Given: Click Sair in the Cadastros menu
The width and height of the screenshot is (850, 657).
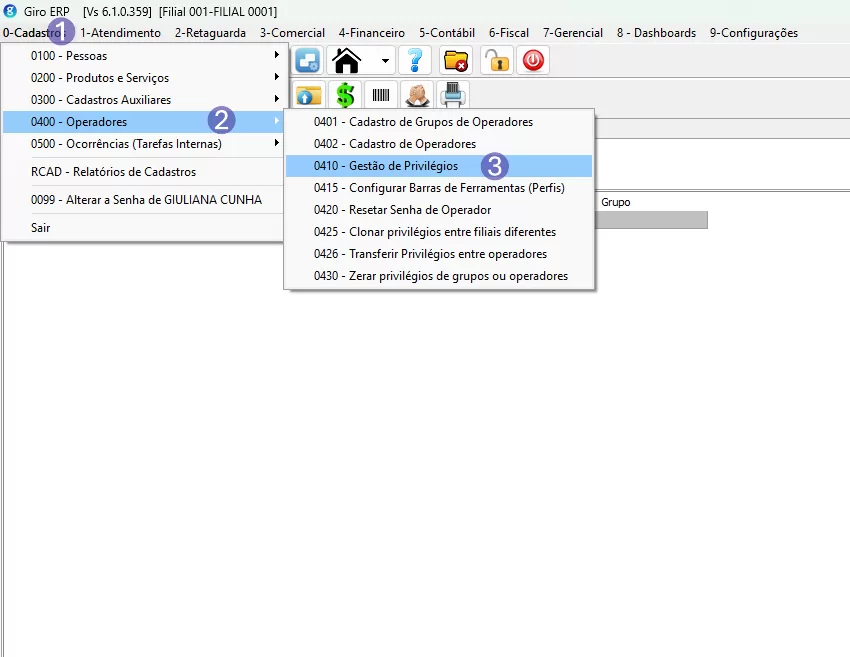Looking at the screenshot, I should 41,228.
